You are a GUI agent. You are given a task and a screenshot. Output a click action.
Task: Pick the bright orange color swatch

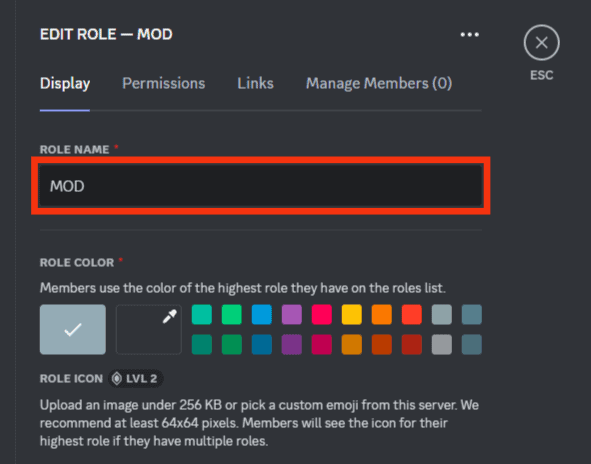(x=381, y=314)
